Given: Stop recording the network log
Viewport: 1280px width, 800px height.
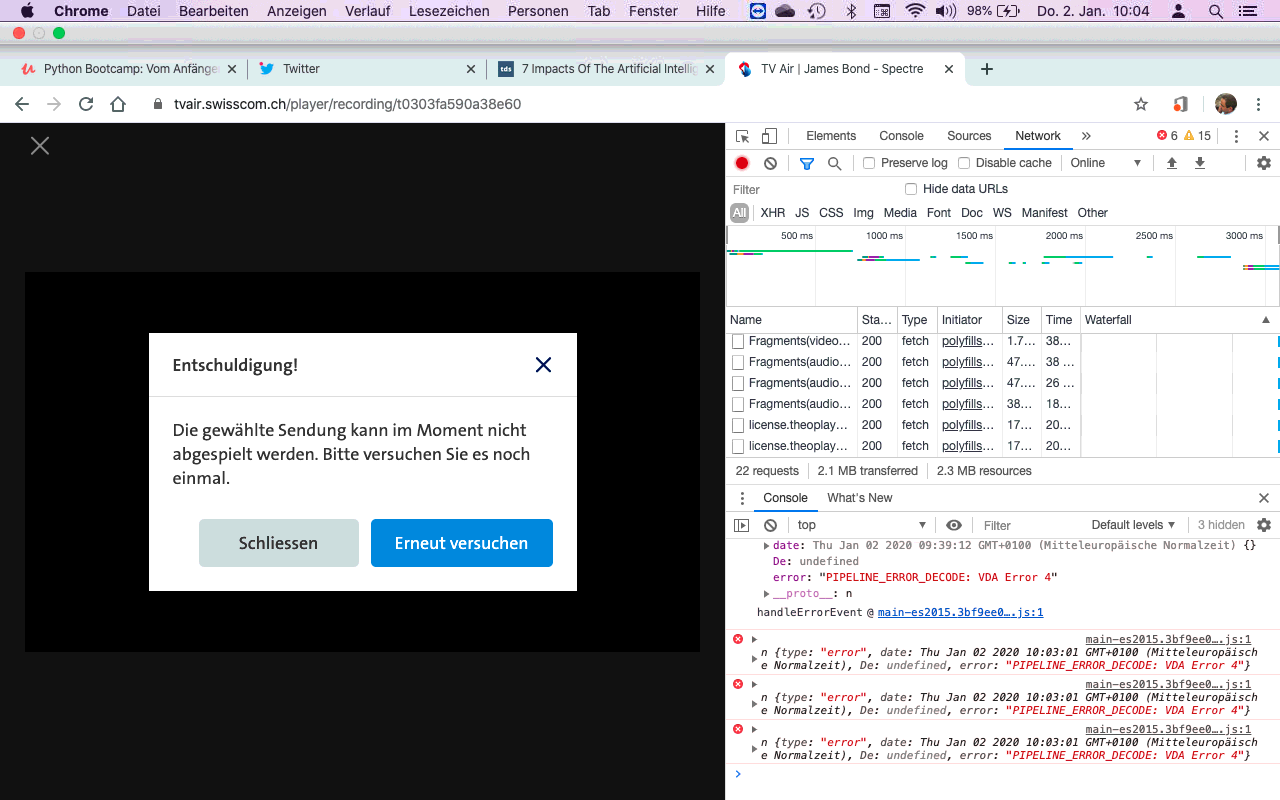Looking at the screenshot, I should (742, 163).
